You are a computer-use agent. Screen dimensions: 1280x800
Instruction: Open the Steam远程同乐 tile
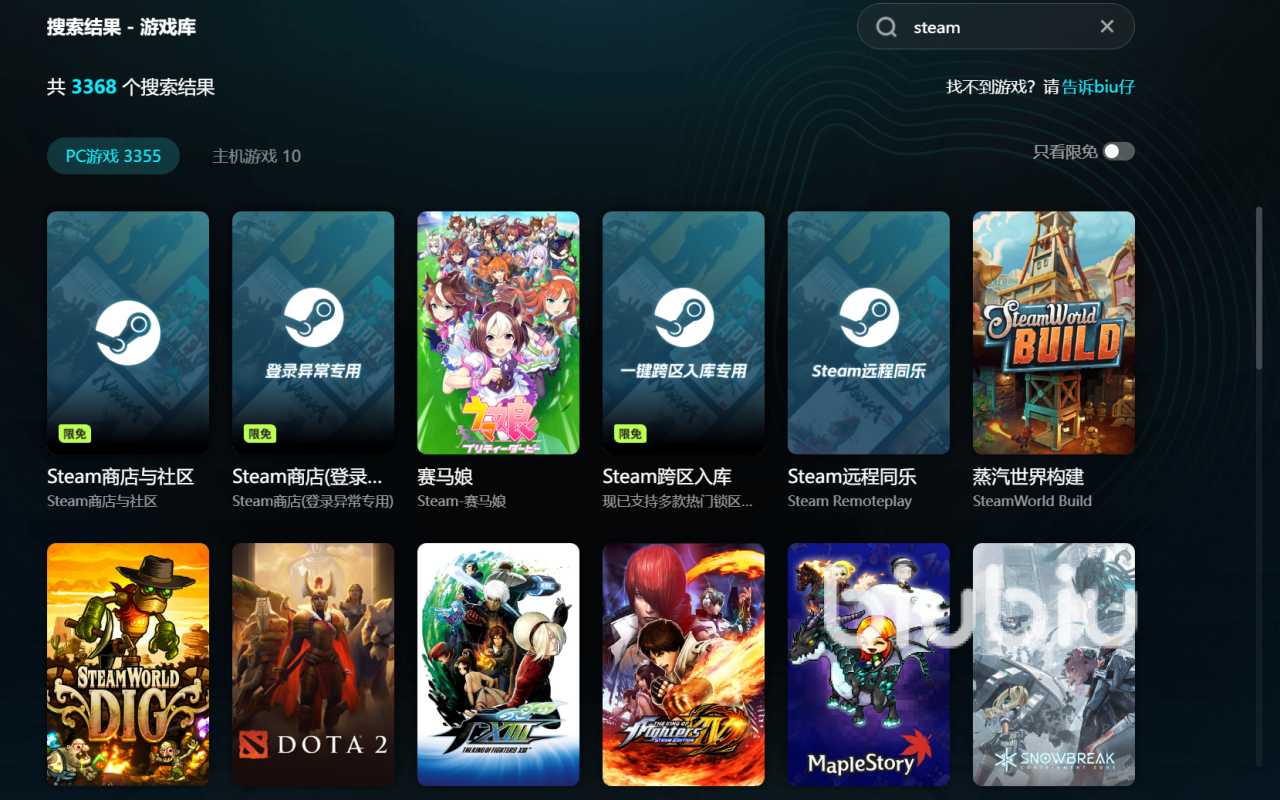coord(868,332)
